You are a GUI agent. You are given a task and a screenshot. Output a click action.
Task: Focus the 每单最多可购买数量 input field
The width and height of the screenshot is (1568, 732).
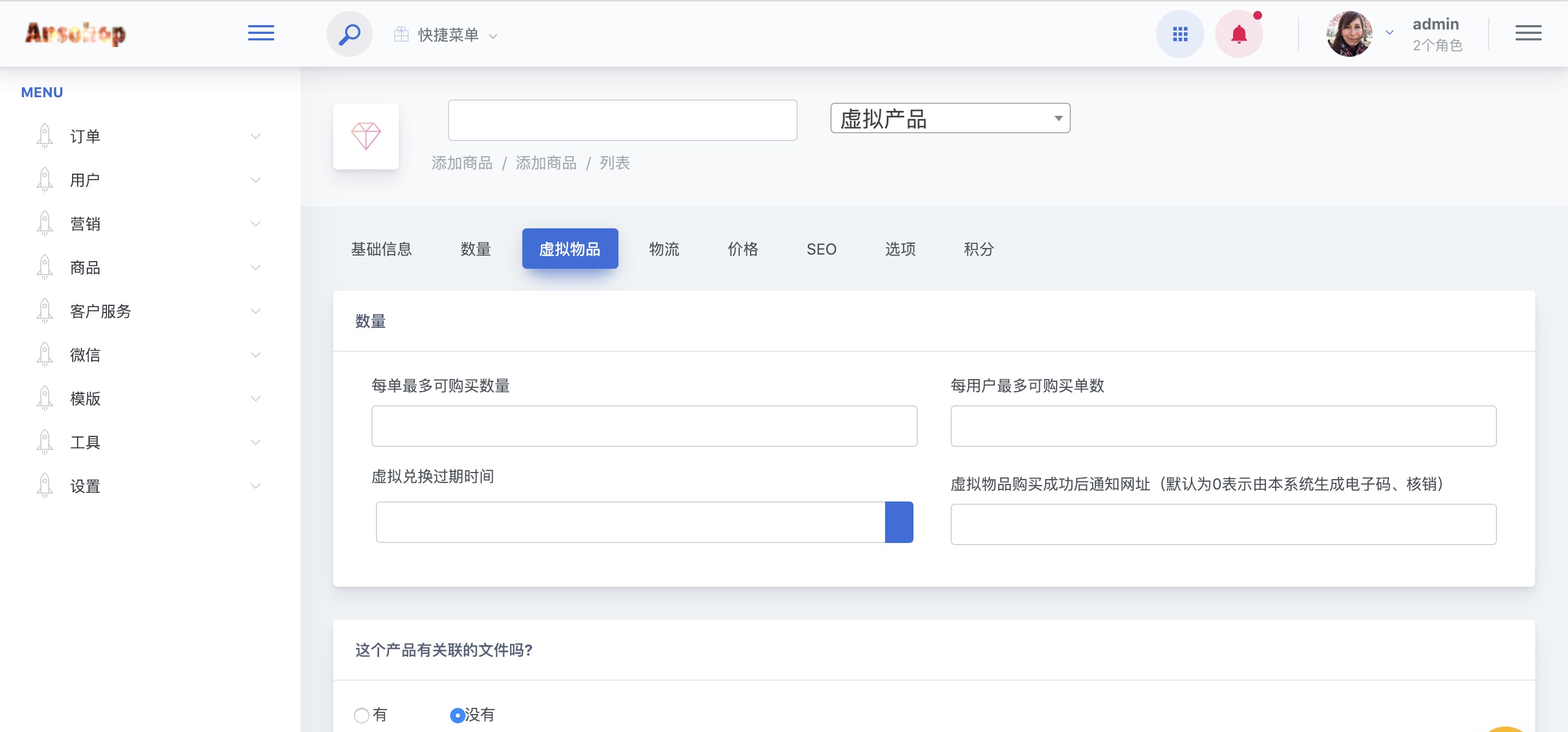tap(644, 426)
